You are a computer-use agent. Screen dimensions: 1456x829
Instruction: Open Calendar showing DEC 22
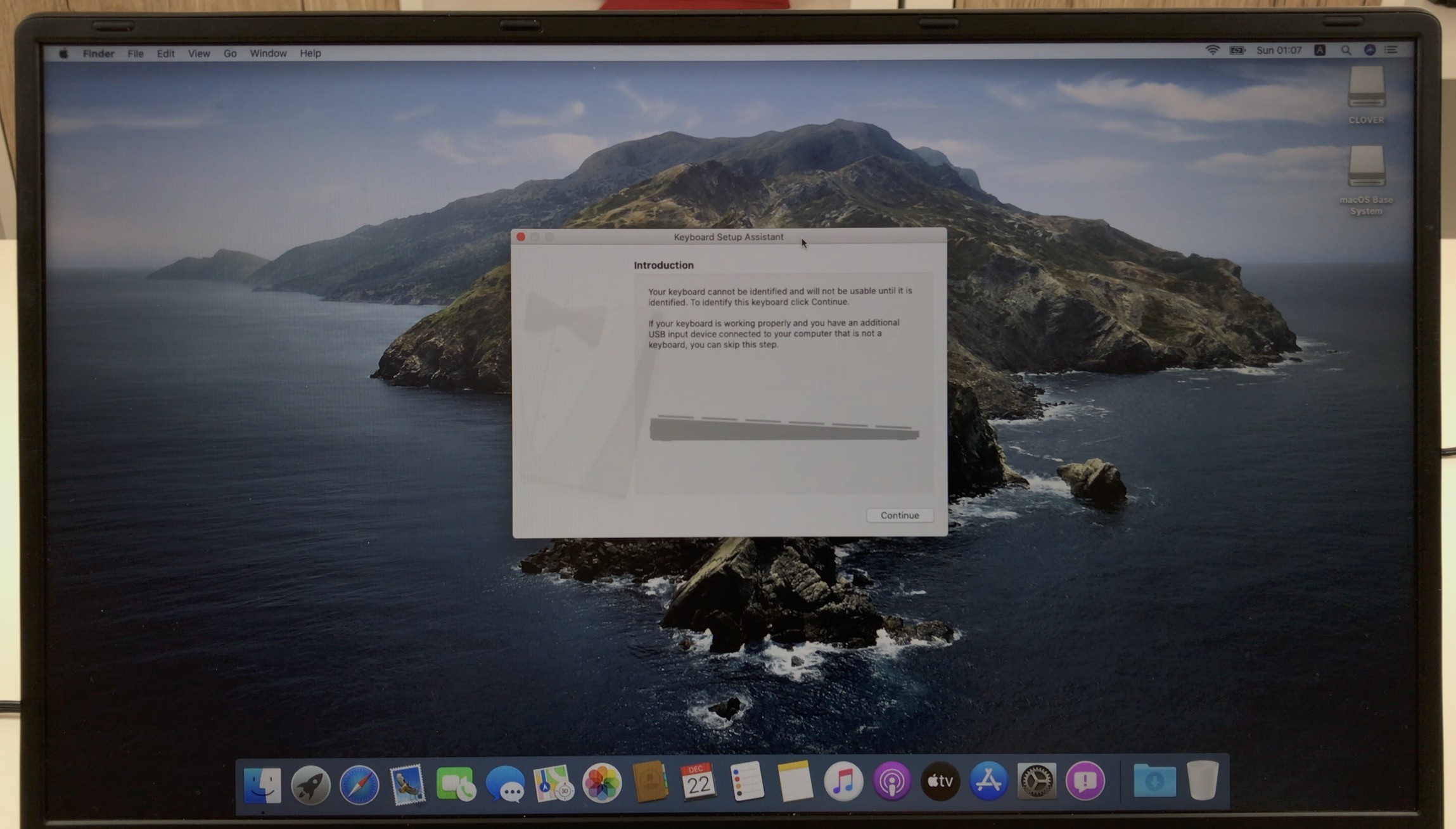click(x=698, y=782)
